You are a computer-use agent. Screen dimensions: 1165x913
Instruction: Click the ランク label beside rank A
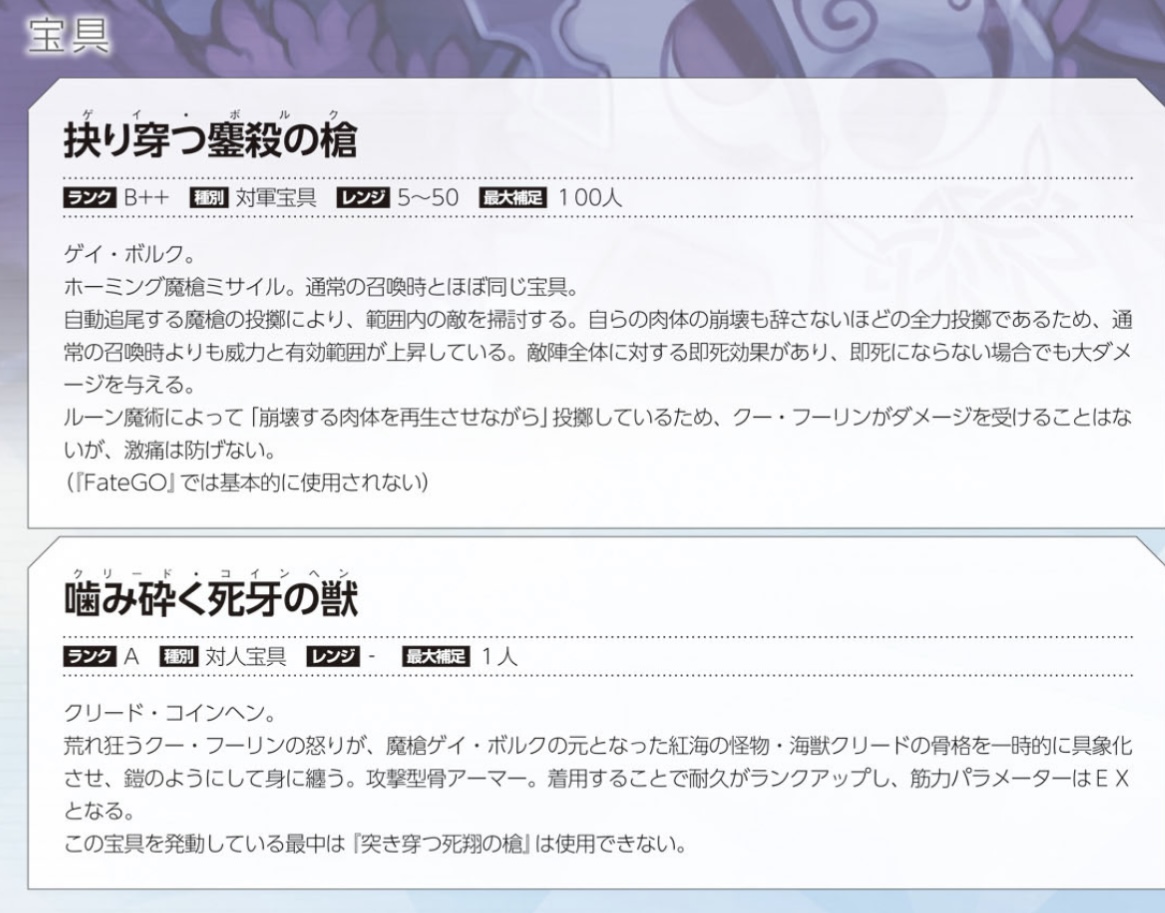click(x=90, y=657)
